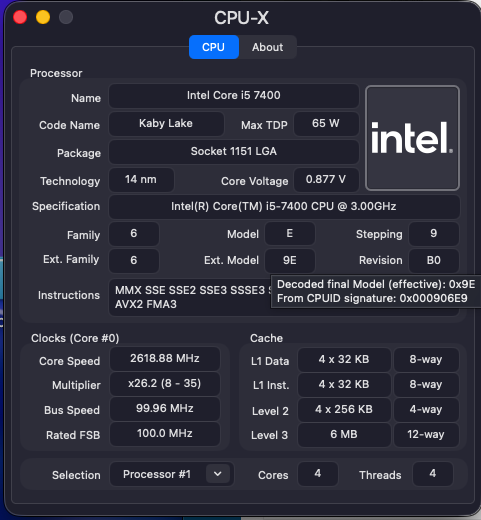The height and width of the screenshot is (520, 481).
Task: Click the gray zoom window button
Action: 66,17
